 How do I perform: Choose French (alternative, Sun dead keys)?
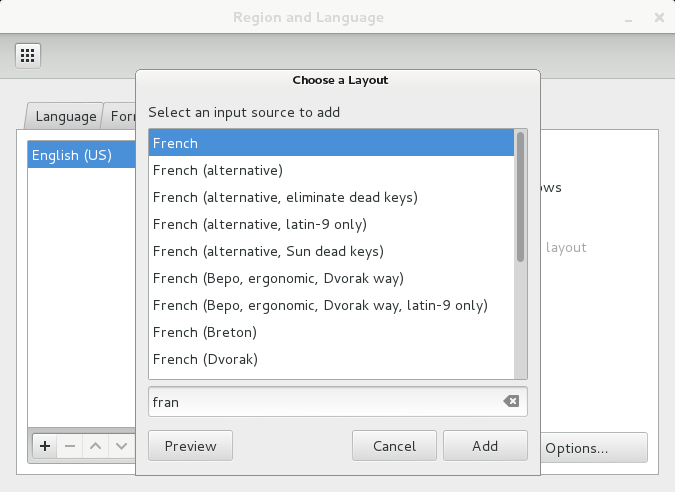[268, 251]
